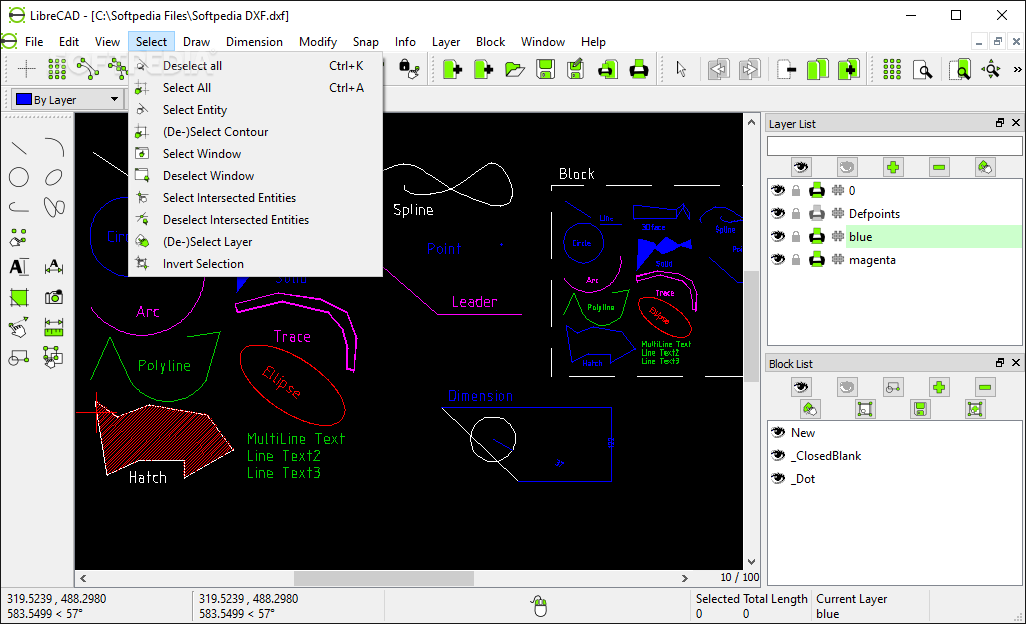Click the horizontal scrollbar thumb under canvas
Screen dimensions: 1026x624
pyautogui.click(x=383, y=578)
